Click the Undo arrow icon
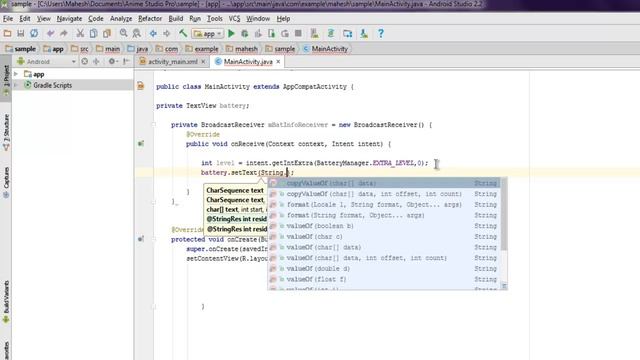 (50, 33)
